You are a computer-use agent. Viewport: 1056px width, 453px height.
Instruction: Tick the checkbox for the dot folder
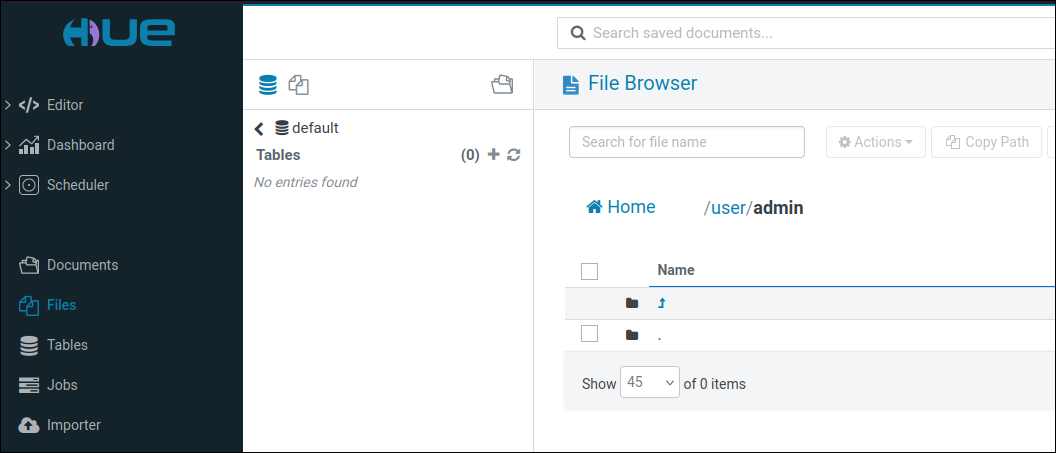[x=589, y=333]
